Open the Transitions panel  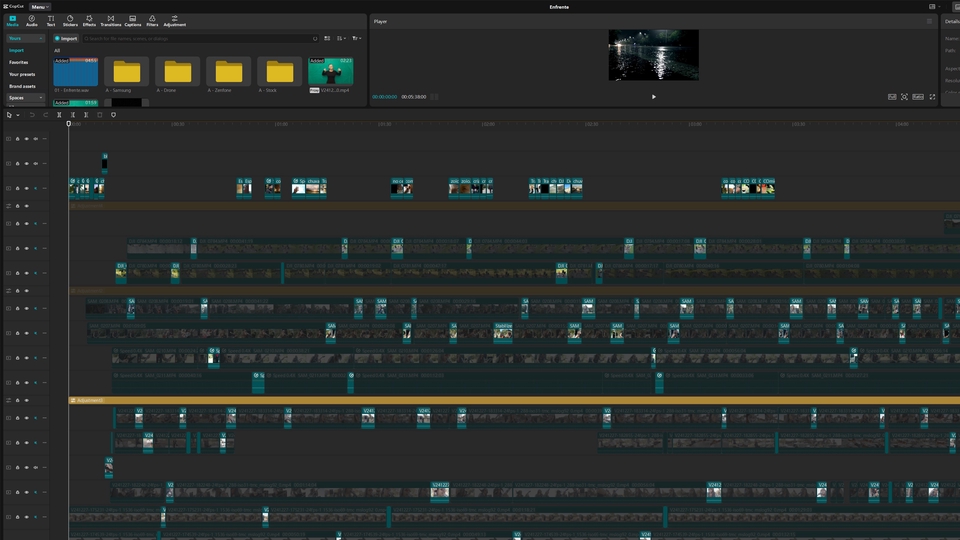pos(110,20)
